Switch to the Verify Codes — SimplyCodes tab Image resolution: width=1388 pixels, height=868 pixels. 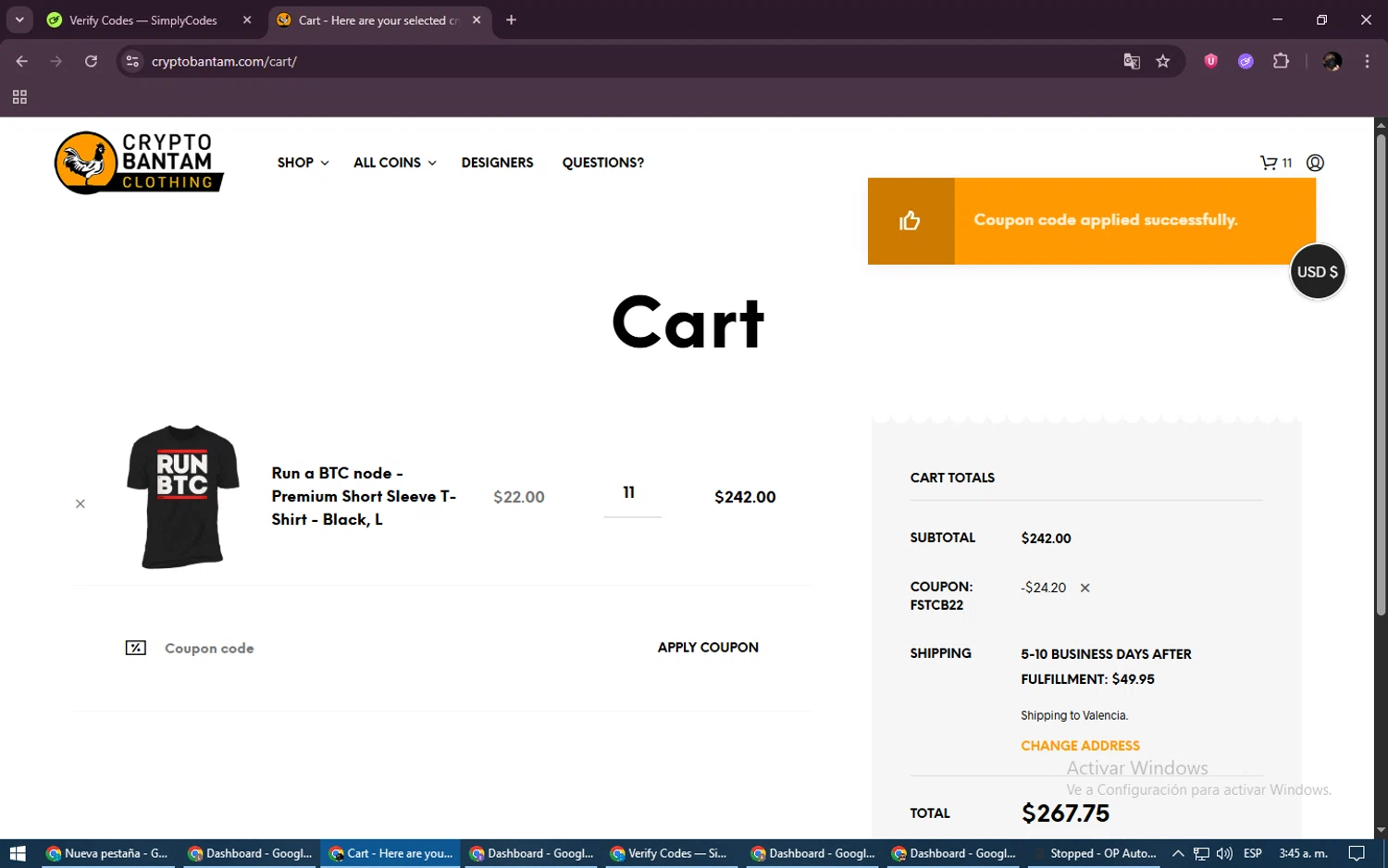point(143,20)
